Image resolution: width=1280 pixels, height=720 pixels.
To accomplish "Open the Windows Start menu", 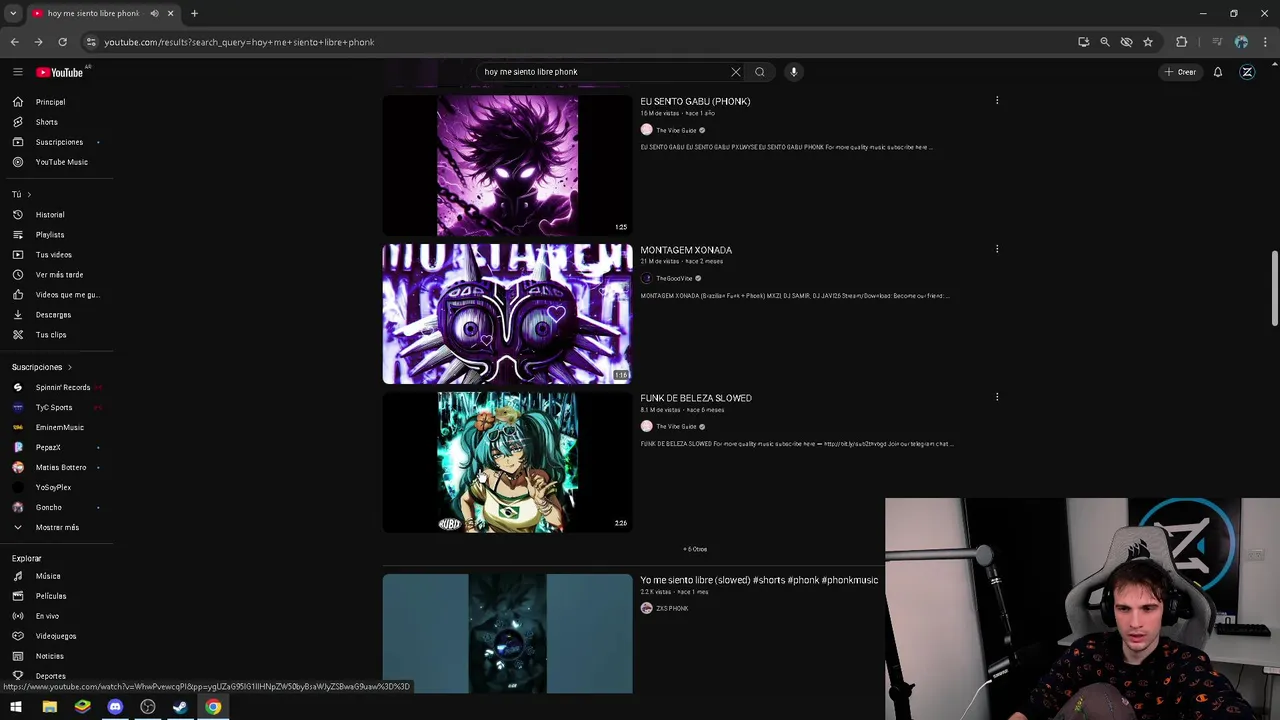I will tap(16, 707).
